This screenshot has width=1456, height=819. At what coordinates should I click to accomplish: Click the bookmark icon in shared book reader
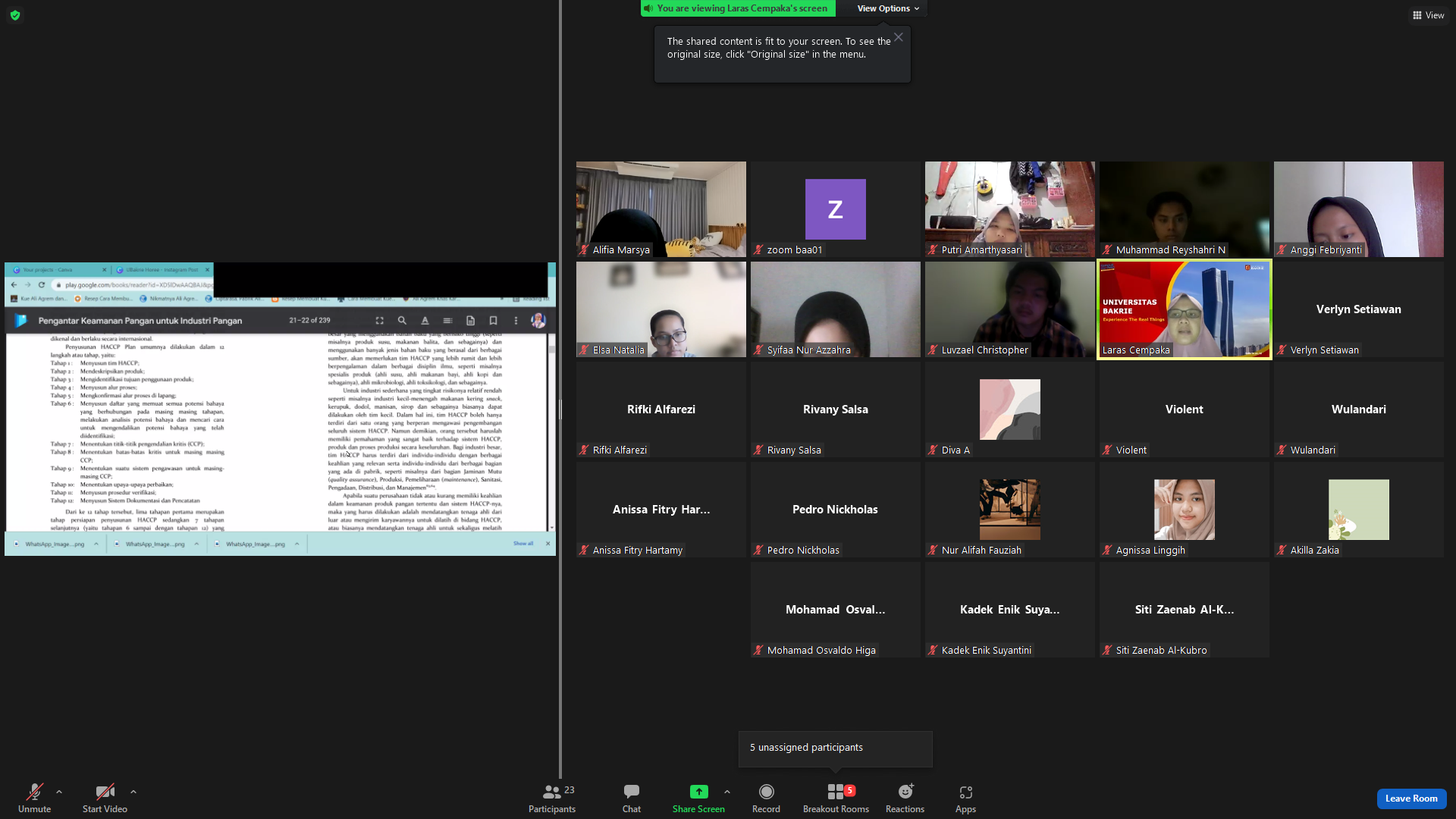click(494, 321)
